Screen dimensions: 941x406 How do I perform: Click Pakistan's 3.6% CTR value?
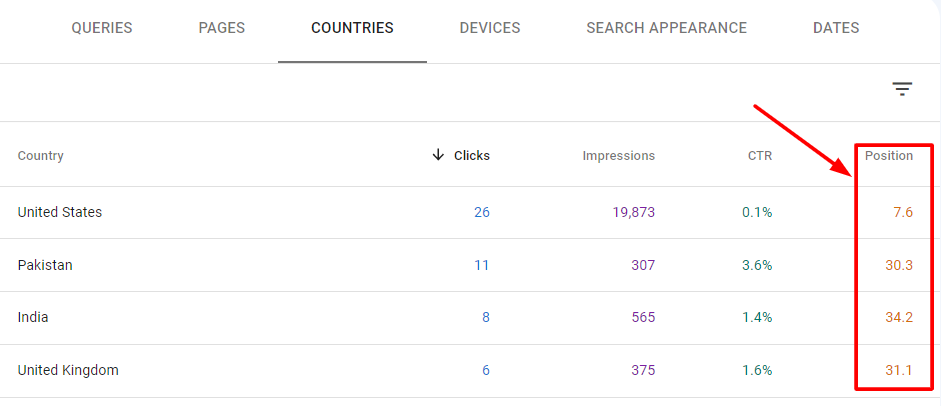(x=756, y=265)
